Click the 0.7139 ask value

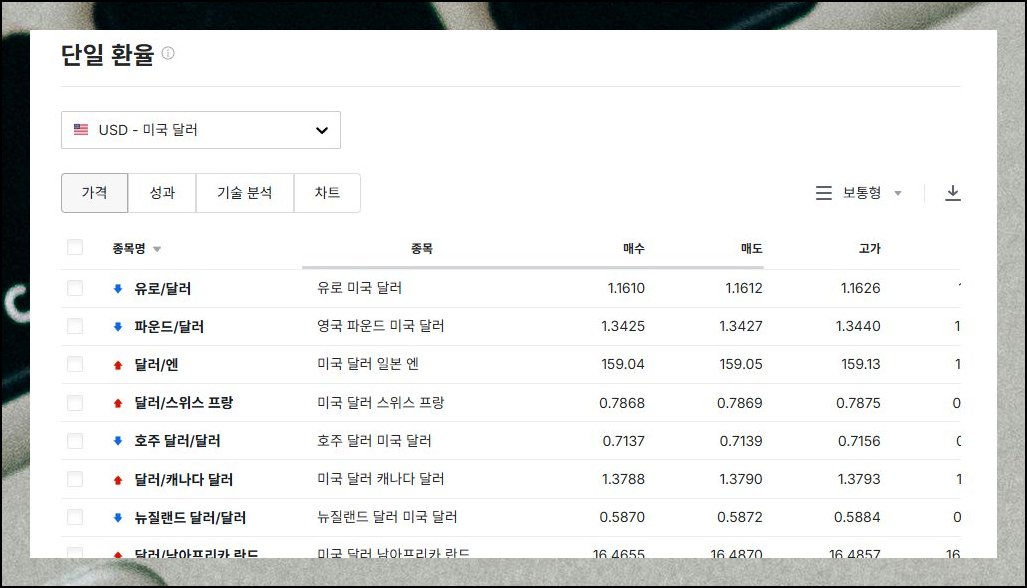coord(741,441)
